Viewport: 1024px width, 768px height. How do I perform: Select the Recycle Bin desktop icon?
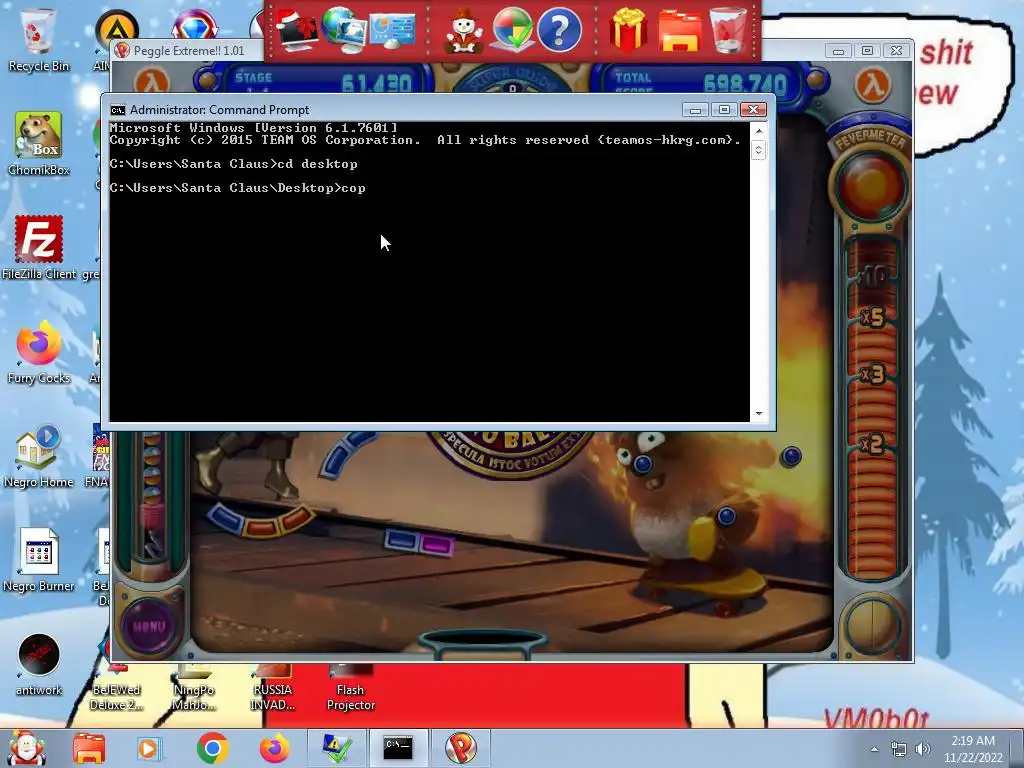point(39,40)
